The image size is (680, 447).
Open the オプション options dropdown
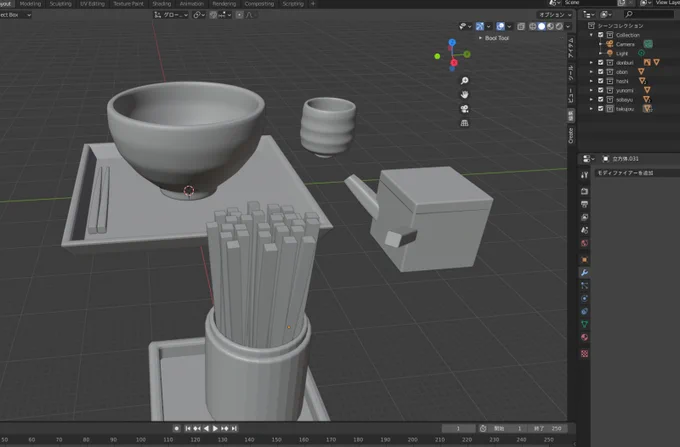click(x=555, y=15)
